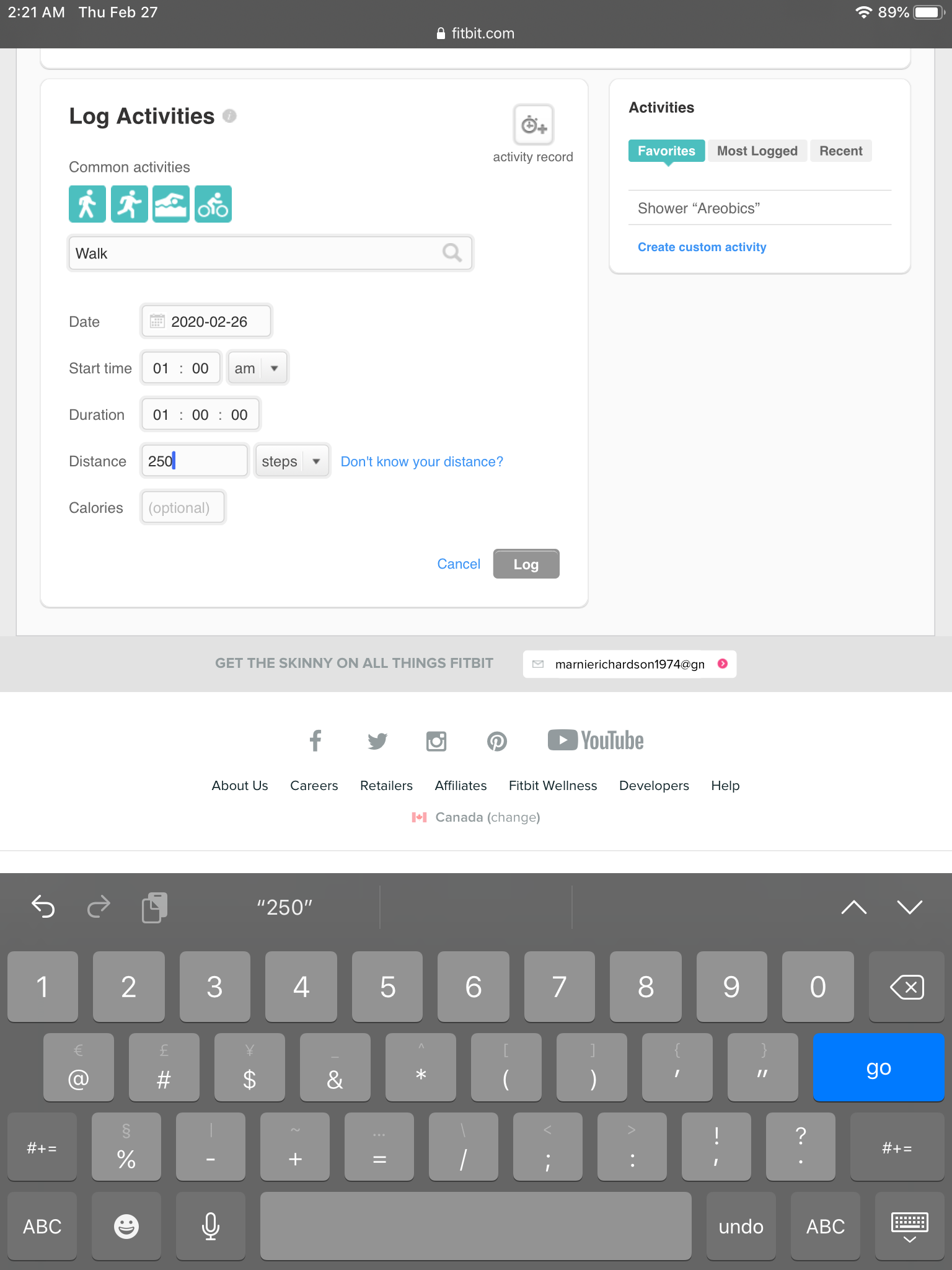Tap the microphone dictation key
Image resolution: width=952 pixels, height=1270 pixels.
211,1226
